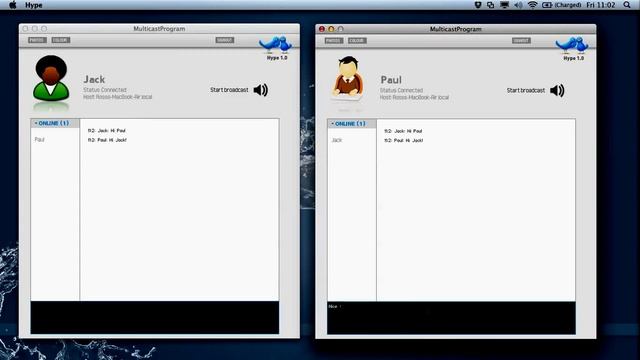
Task: Click the volume icon in the menu bar
Action: 518,5
